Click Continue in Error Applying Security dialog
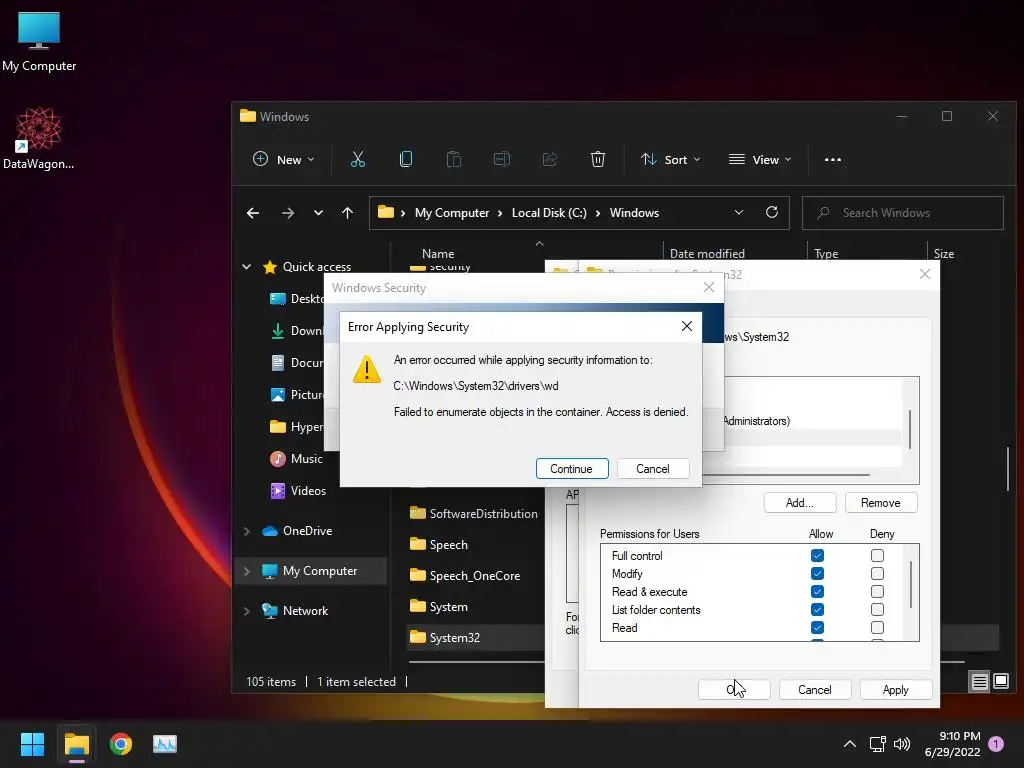The image size is (1024, 768). [x=571, y=468]
